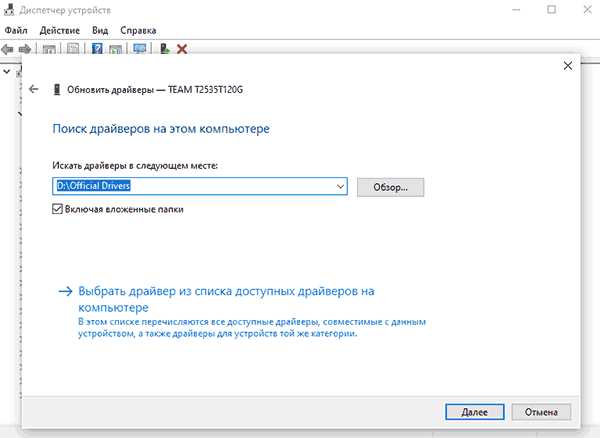Click the back arrow in Device Manager toolbar
600x438 pixels.
[7, 49]
